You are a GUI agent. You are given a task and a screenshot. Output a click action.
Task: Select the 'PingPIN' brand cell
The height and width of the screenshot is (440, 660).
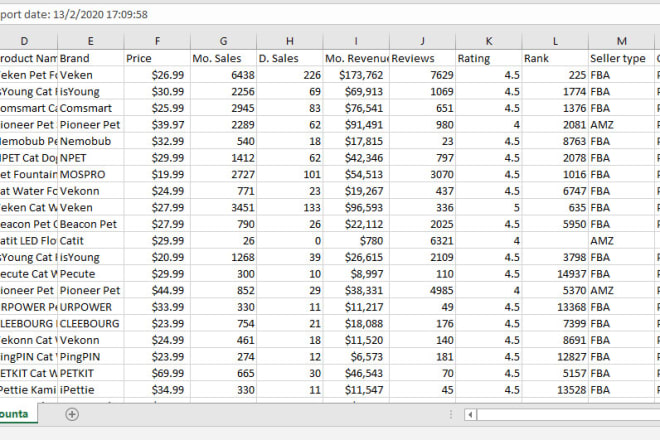point(90,357)
